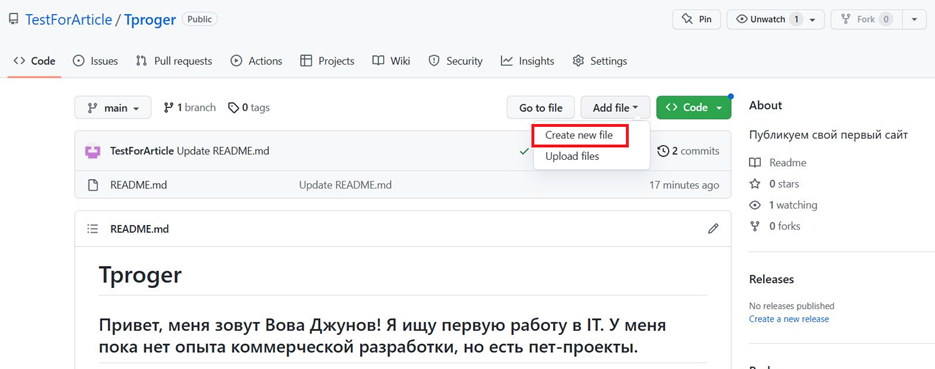Click the Public visibility badge
The image size is (935, 369).
[200, 19]
